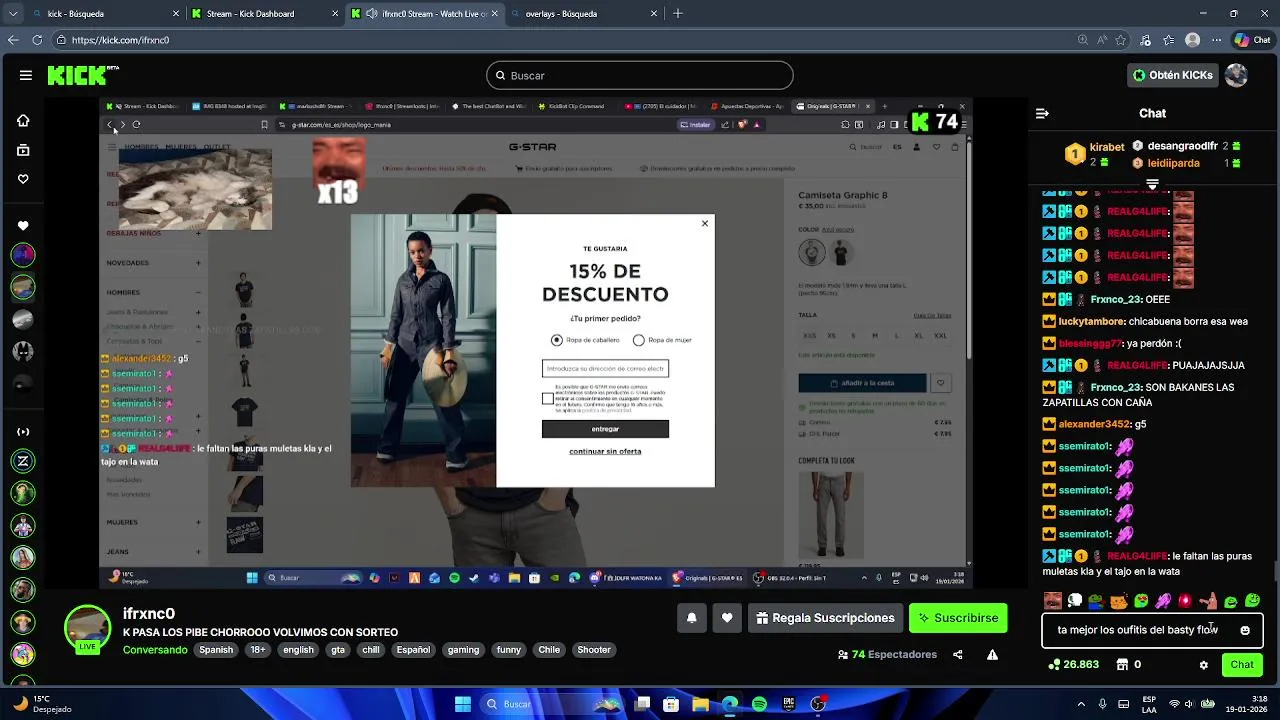Report the stream with warning triangle
The width and height of the screenshot is (1280, 720).
tap(992, 655)
